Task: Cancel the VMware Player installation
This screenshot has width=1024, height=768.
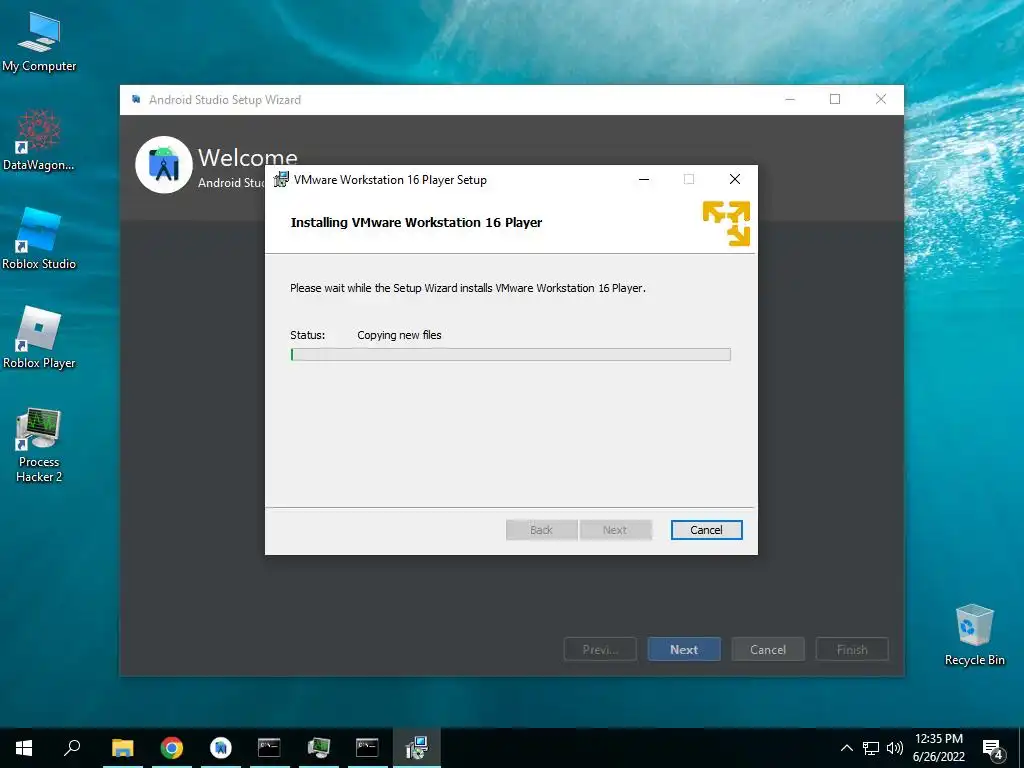Action: (707, 530)
